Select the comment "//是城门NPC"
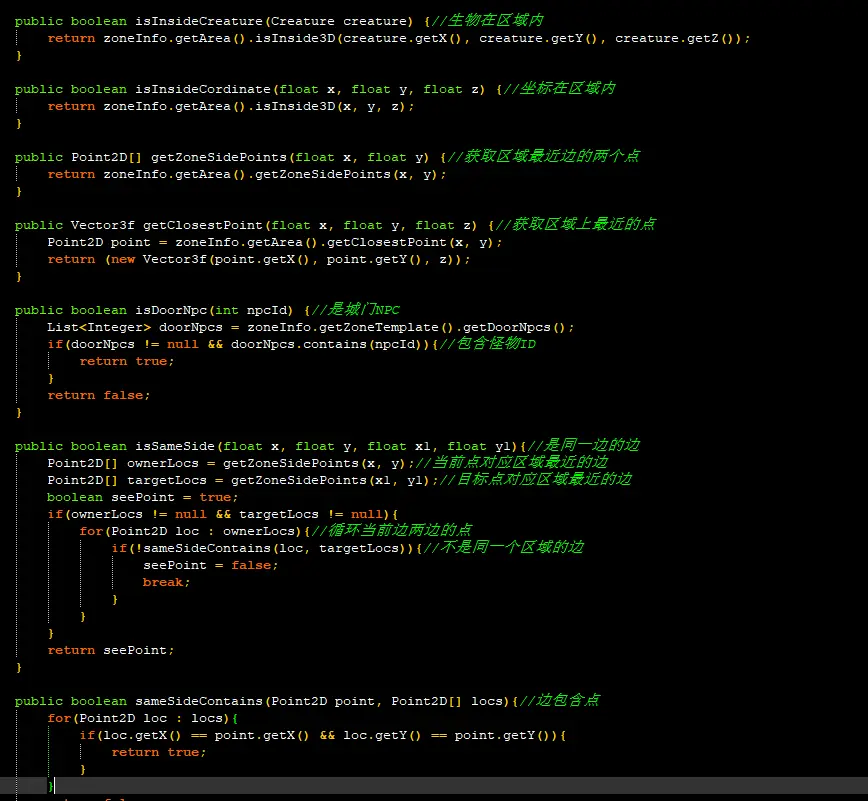 pos(356,309)
